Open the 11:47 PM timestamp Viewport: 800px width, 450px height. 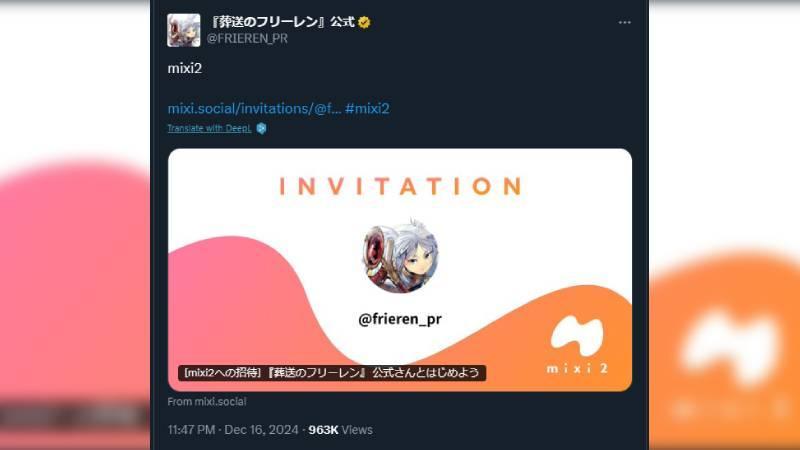[x=191, y=430]
